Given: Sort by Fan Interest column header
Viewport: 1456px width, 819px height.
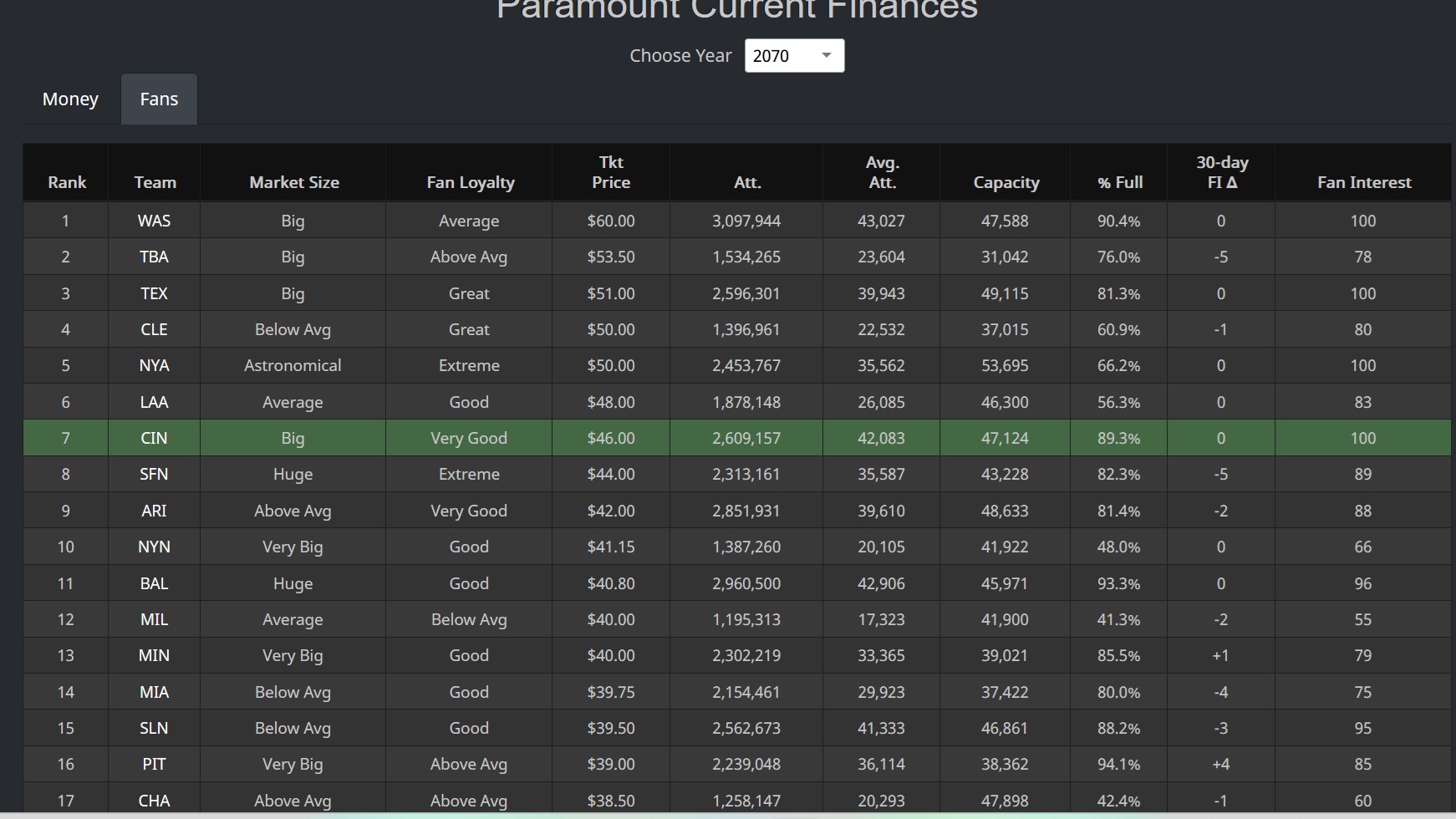Looking at the screenshot, I should click(1363, 182).
